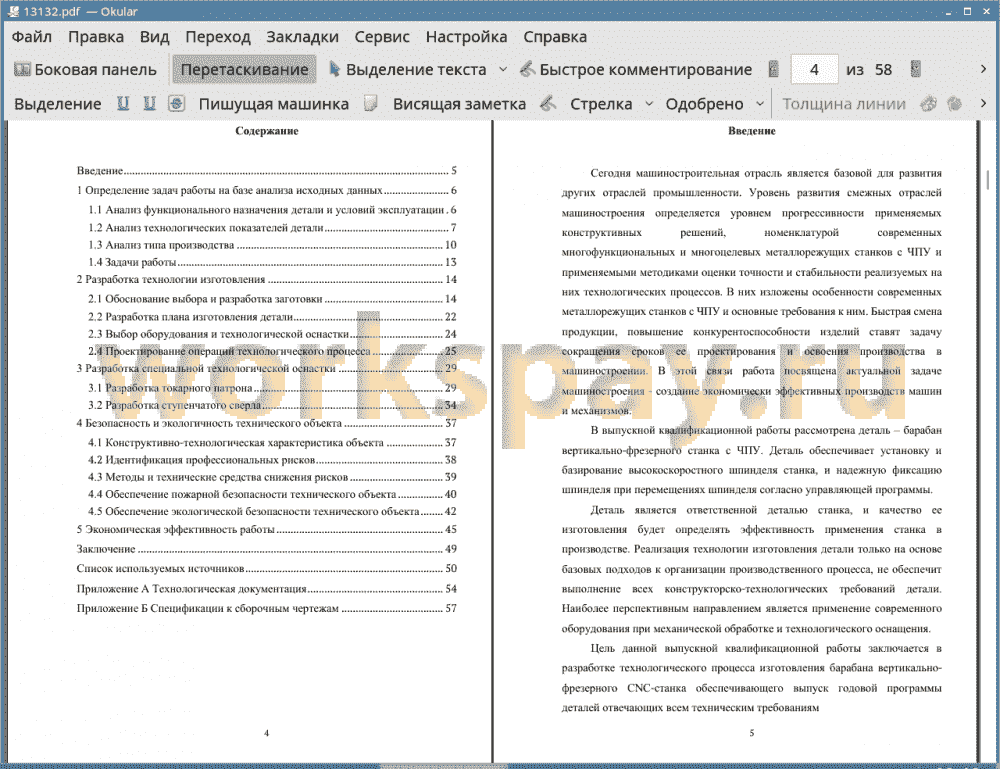Select the straight underline annotation icon
The height and width of the screenshot is (769, 1000).
[123, 103]
